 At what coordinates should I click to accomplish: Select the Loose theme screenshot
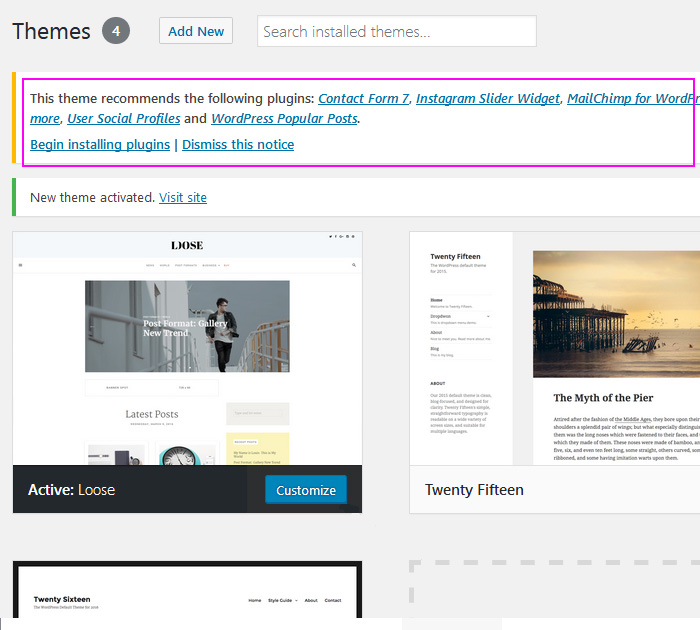click(x=188, y=348)
